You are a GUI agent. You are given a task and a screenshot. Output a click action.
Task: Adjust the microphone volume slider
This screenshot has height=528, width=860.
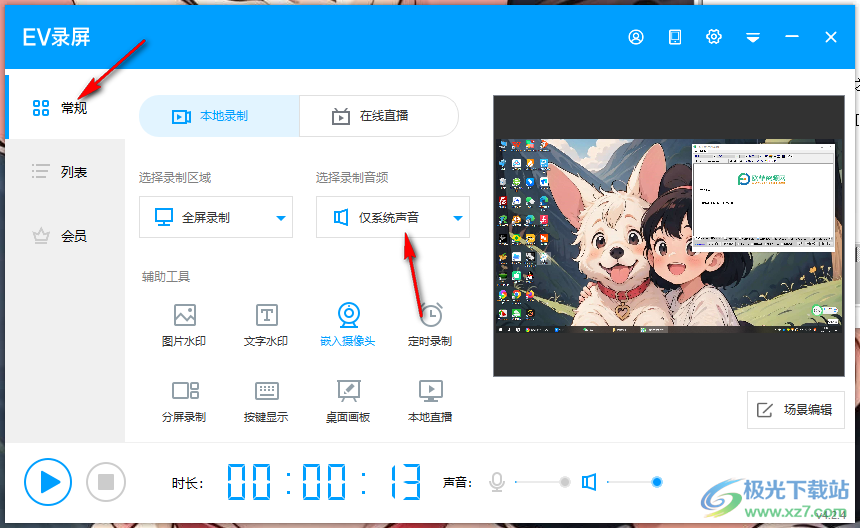point(542,482)
